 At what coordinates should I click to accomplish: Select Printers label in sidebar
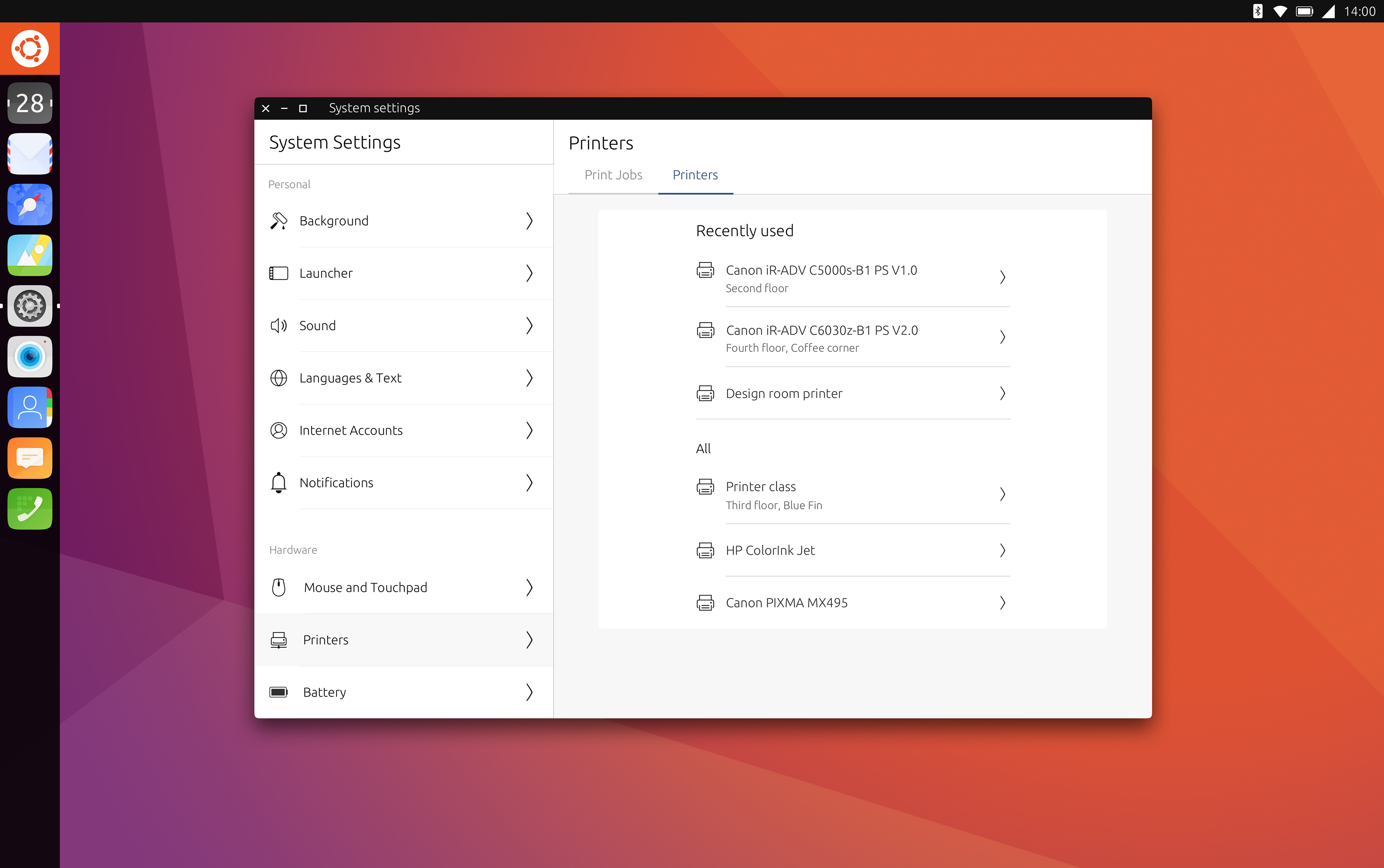(x=325, y=639)
